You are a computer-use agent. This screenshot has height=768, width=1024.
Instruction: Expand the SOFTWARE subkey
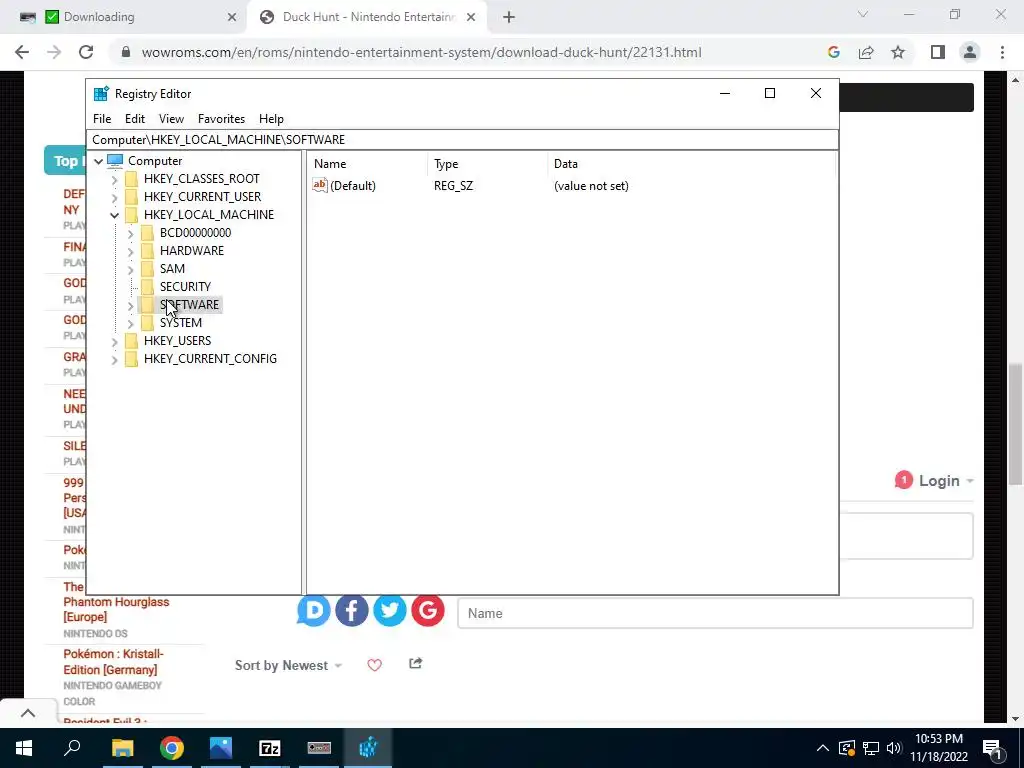click(x=130, y=305)
